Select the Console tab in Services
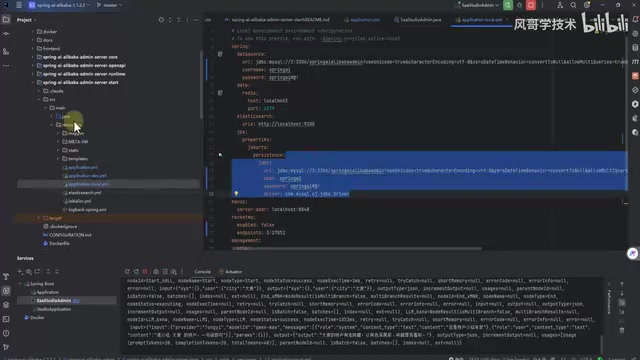This screenshot has height=360, width=640. point(202,272)
